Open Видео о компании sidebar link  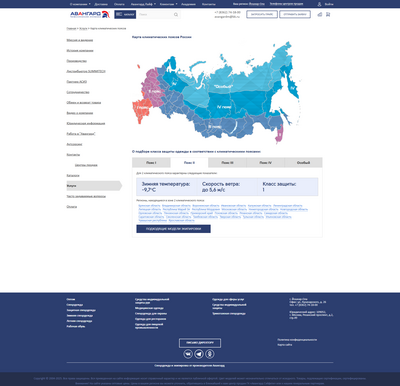(x=80, y=113)
